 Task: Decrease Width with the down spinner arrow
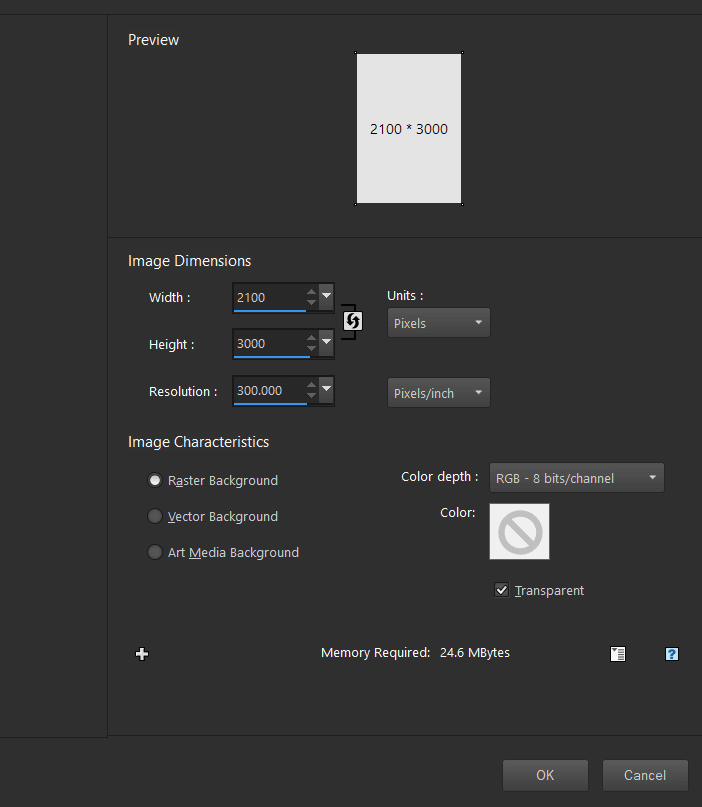(x=311, y=302)
